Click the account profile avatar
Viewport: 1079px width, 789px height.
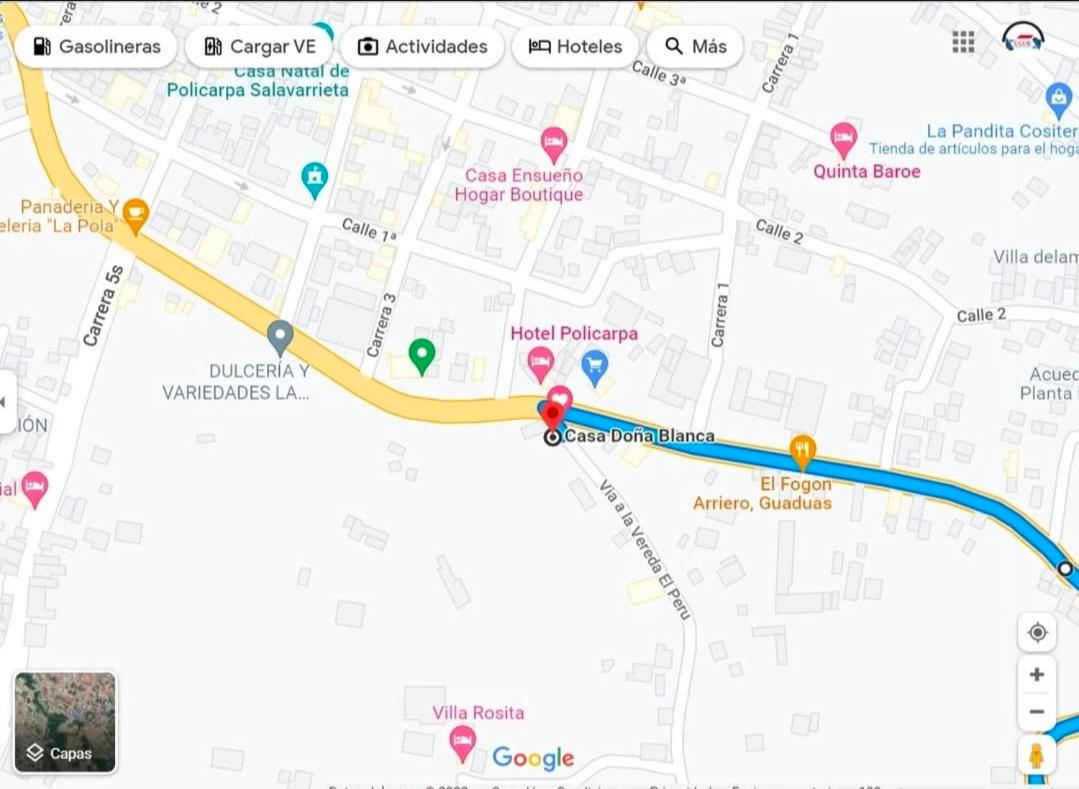pos(1023,39)
